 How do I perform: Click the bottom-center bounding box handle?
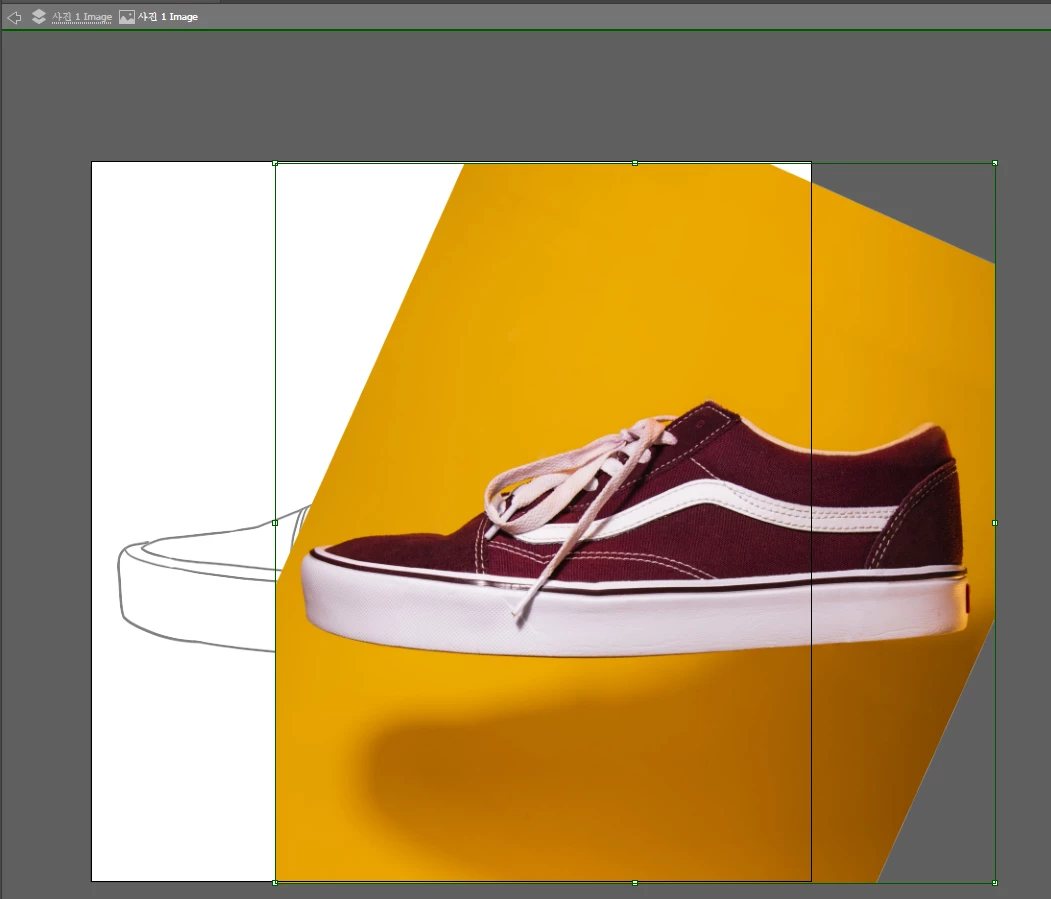click(635, 882)
